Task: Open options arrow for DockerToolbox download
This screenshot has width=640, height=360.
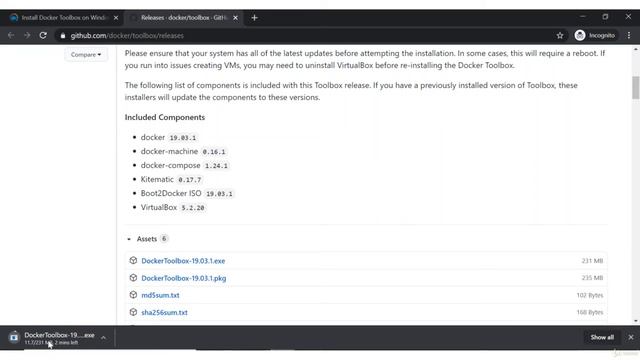Action: click(x=103, y=338)
